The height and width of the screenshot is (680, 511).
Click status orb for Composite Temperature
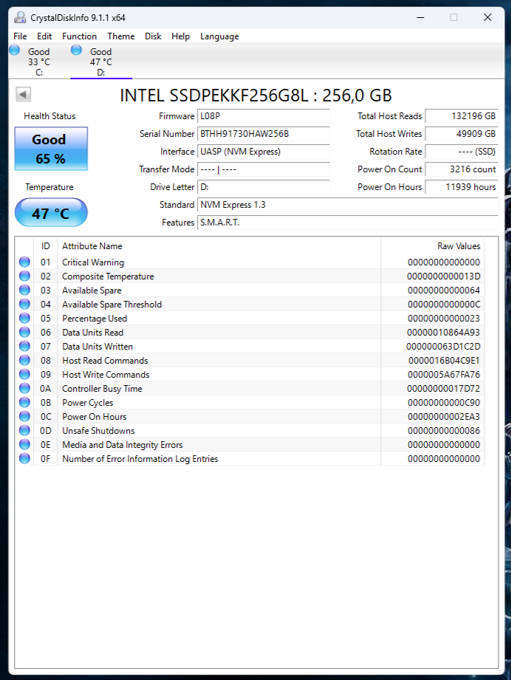click(25, 276)
